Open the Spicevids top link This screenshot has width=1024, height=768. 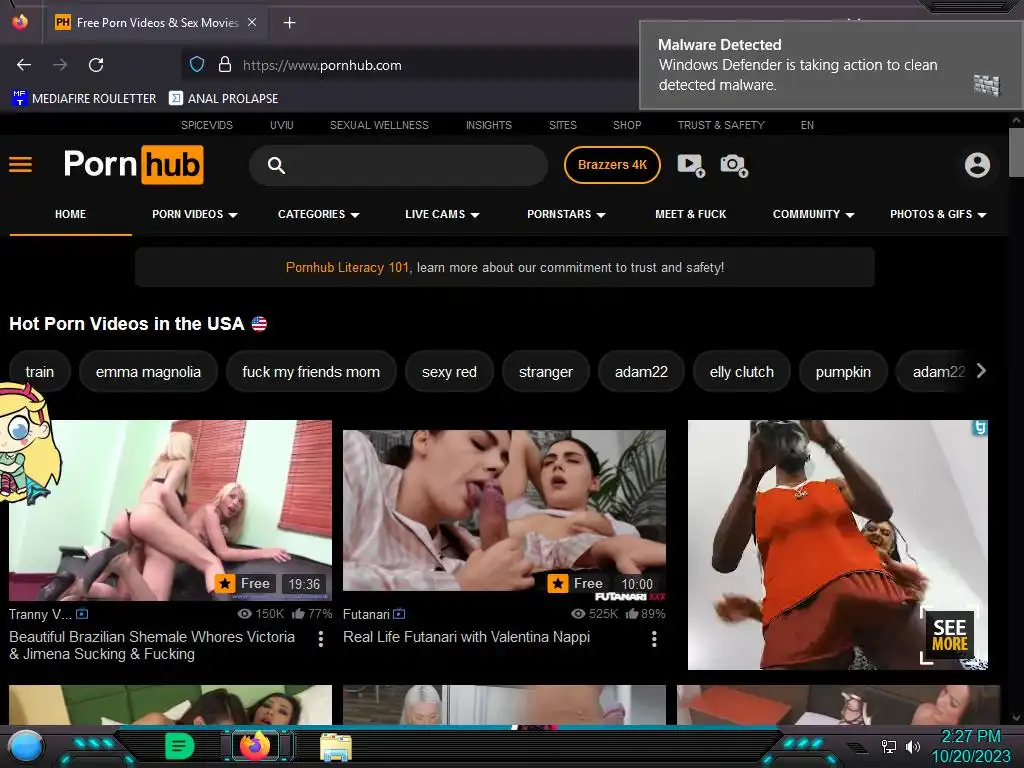207,125
